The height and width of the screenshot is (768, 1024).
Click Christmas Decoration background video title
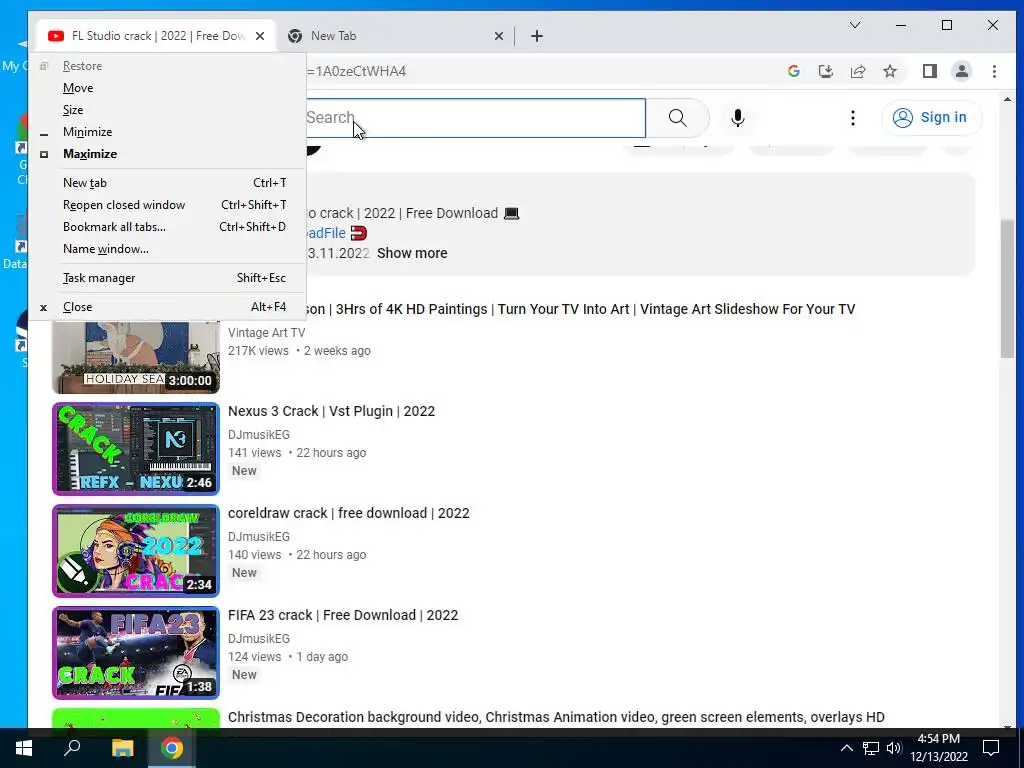pos(556,717)
